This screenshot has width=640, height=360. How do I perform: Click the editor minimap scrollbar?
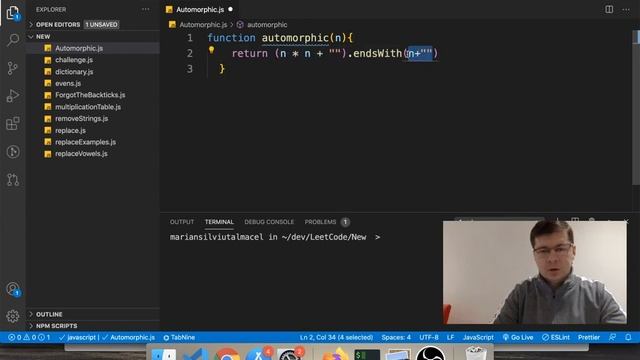[x=636, y=108]
